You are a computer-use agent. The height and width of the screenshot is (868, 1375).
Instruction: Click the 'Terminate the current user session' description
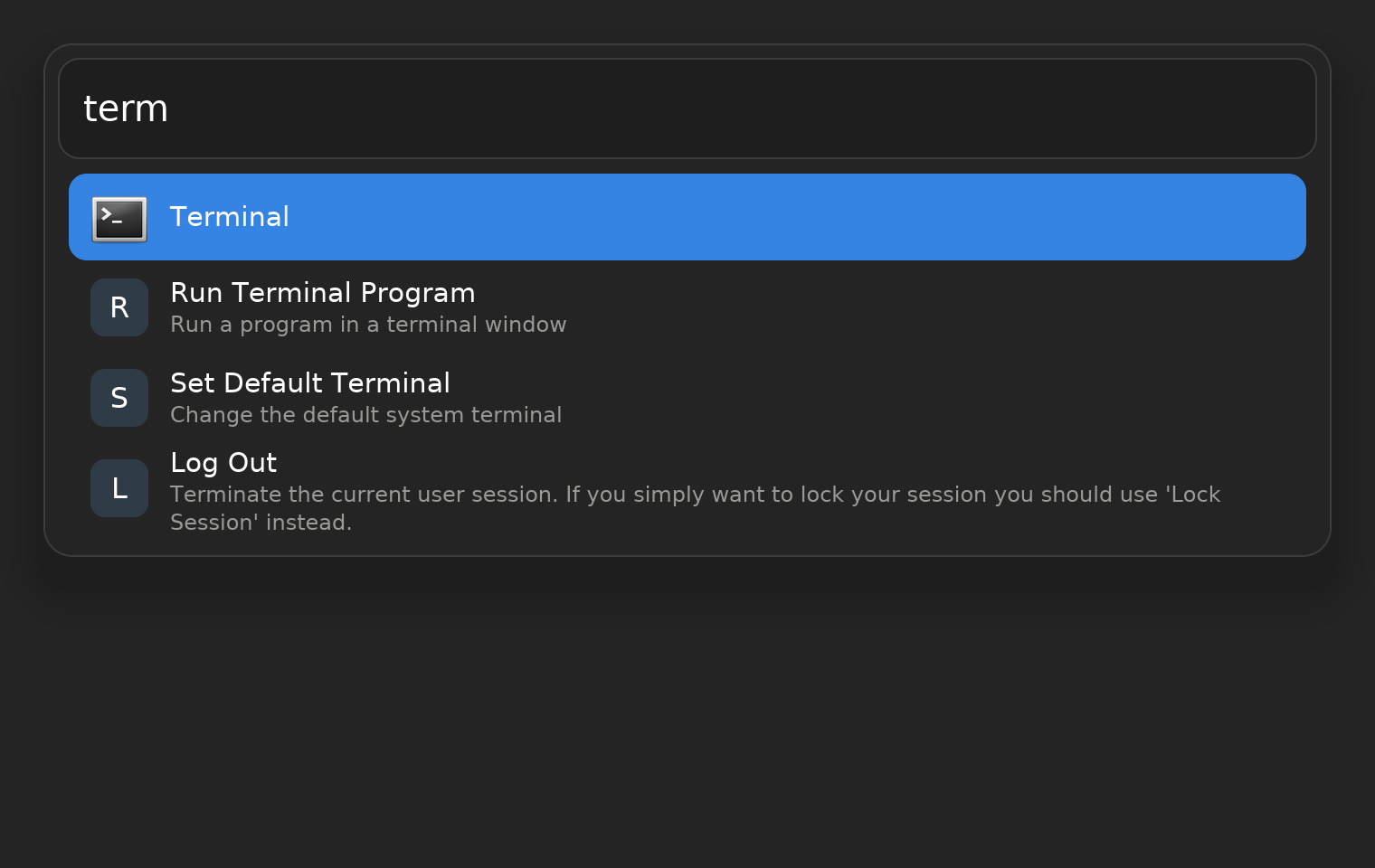click(x=696, y=508)
